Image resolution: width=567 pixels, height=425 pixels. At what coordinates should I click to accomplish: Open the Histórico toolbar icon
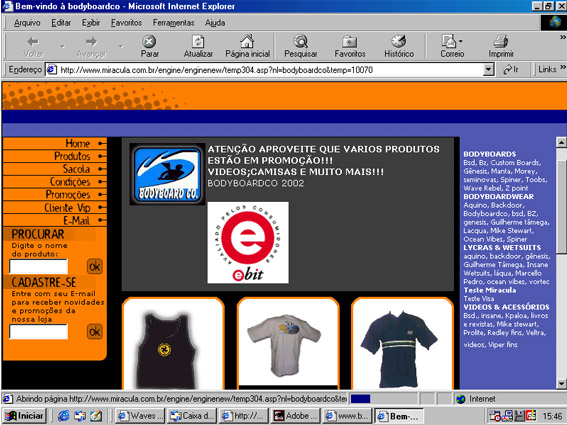[x=398, y=42]
